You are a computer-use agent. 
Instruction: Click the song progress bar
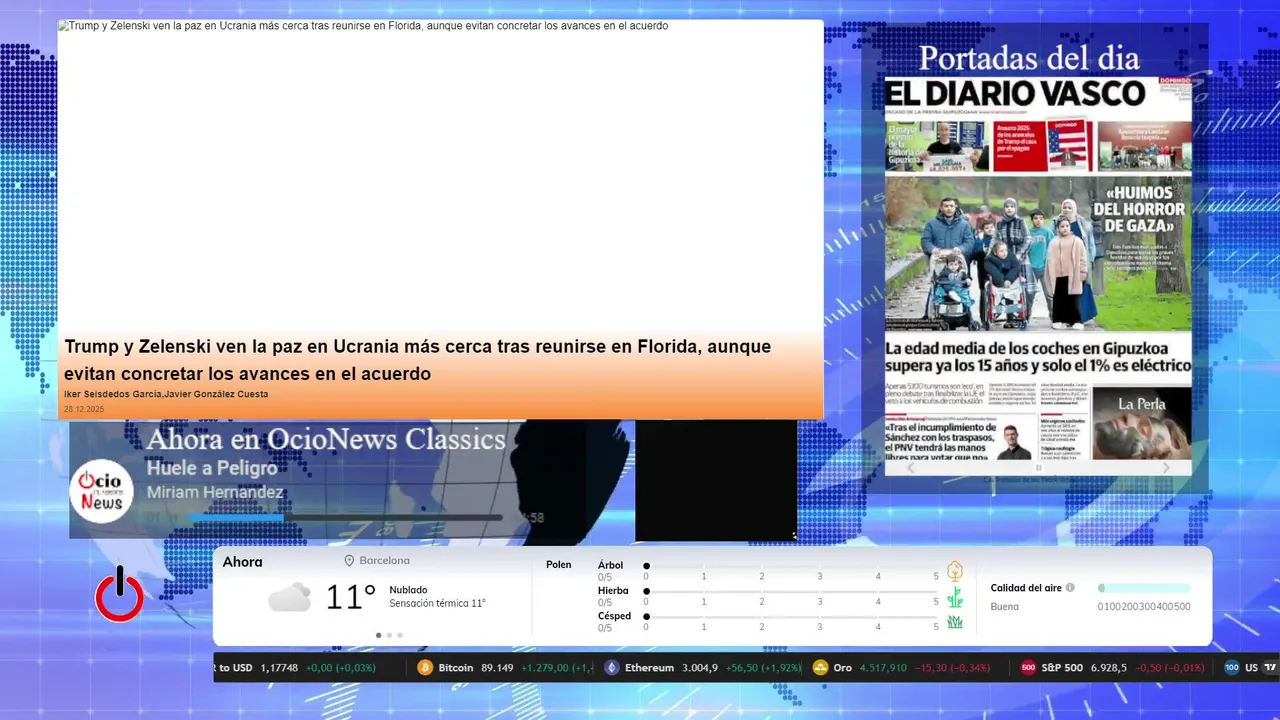[x=345, y=517]
